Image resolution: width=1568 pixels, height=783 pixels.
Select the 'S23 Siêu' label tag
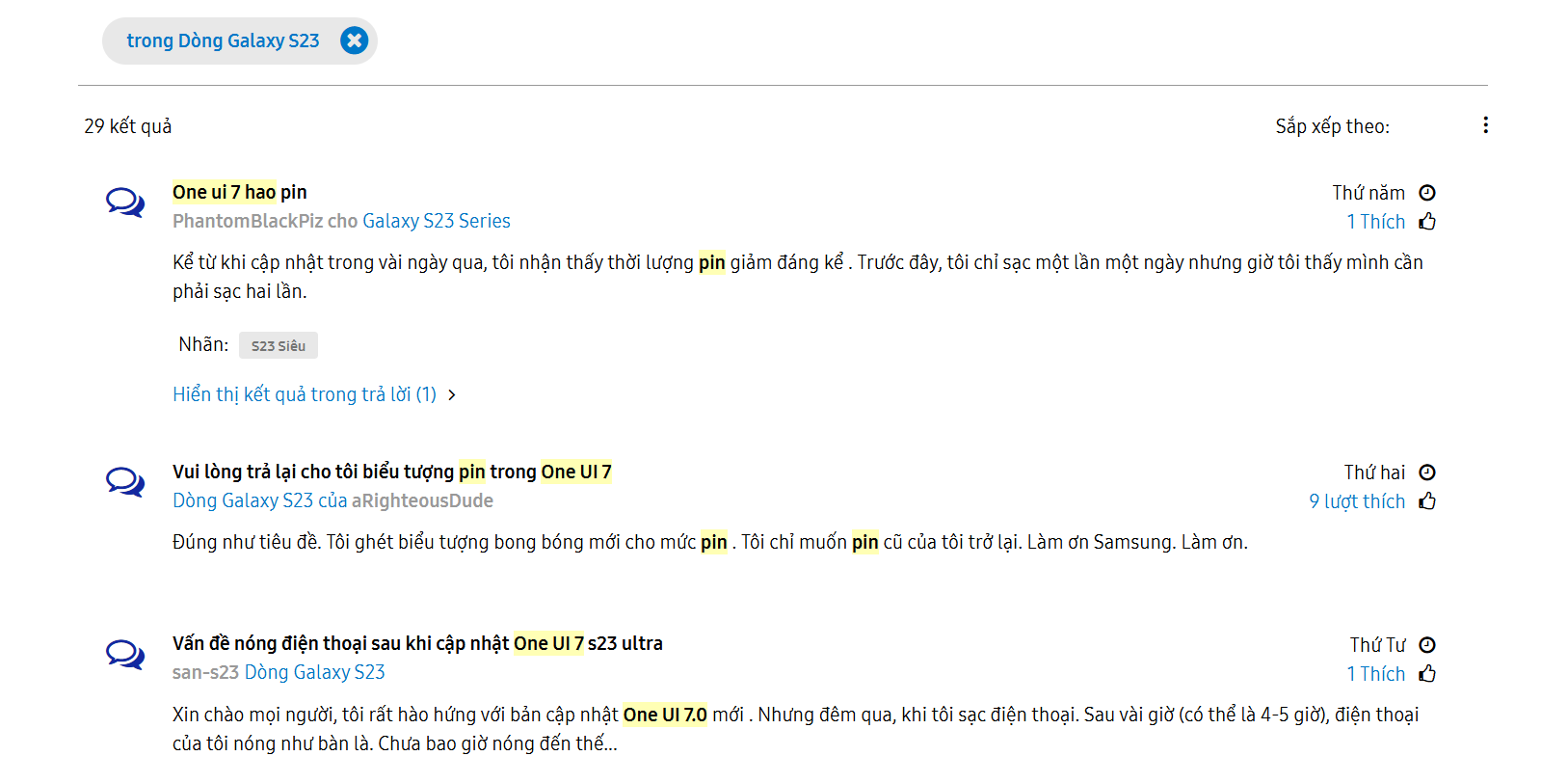279,345
